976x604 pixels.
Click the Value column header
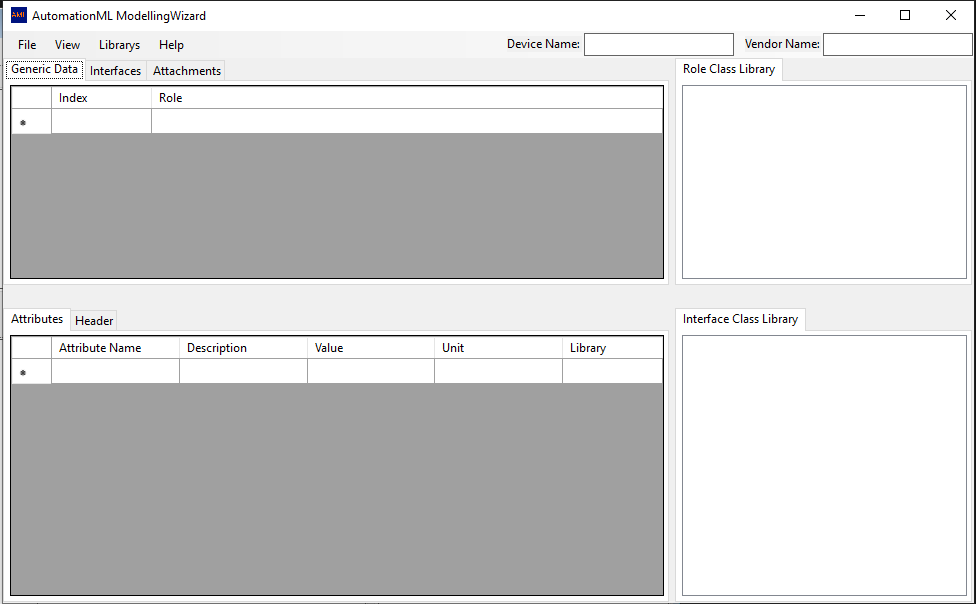point(371,347)
